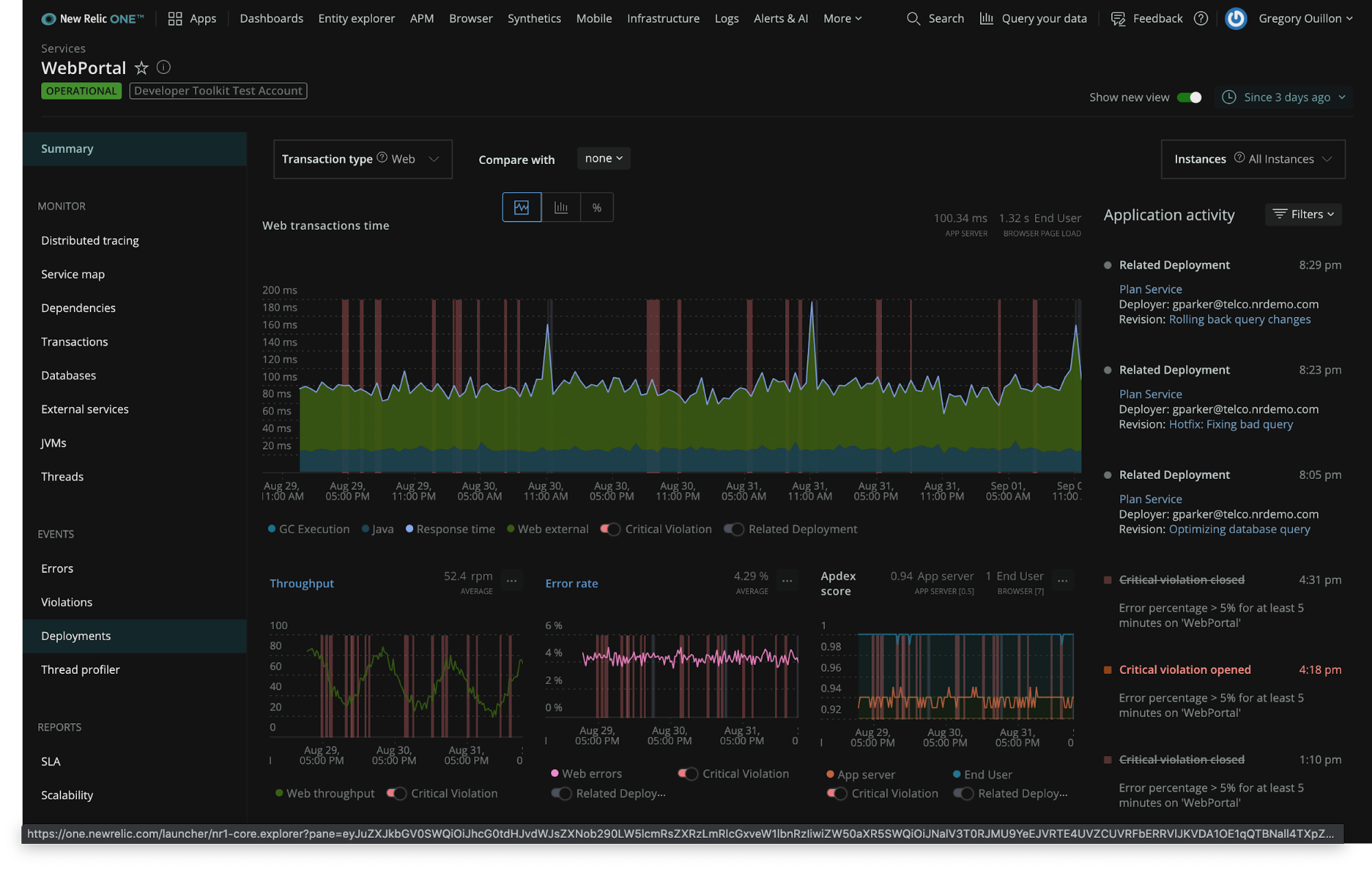Viewport: 1372px width, 870px height.
Task: Select the histogram view icon
Action: (x=561, y=207)
